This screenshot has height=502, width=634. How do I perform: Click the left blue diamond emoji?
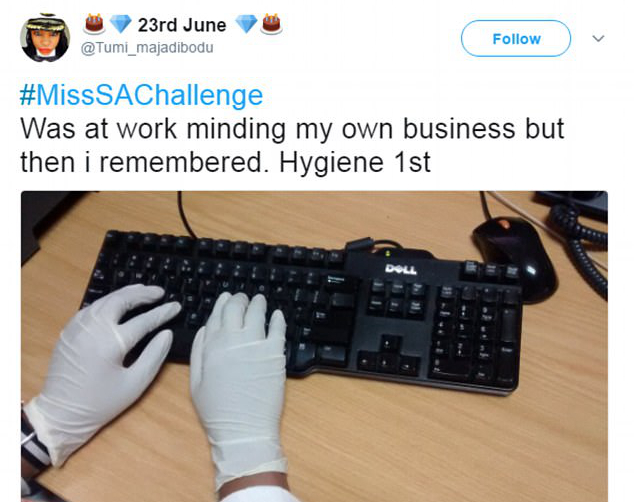[x=120, y=24]
